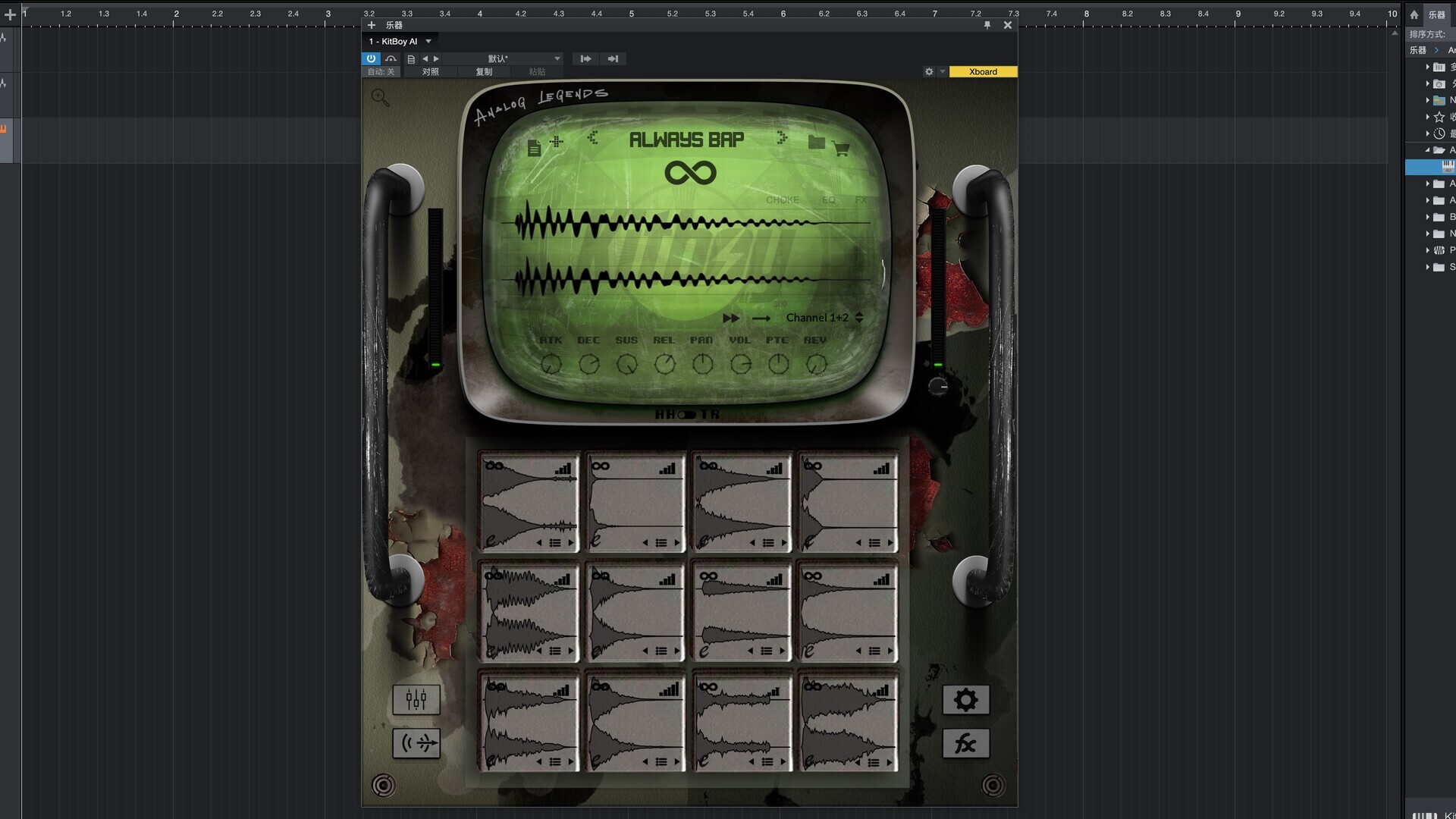This screenshot has width=1456, height=819.
Task: Adjust the DEC knob
Action: (x=589, y=365)
